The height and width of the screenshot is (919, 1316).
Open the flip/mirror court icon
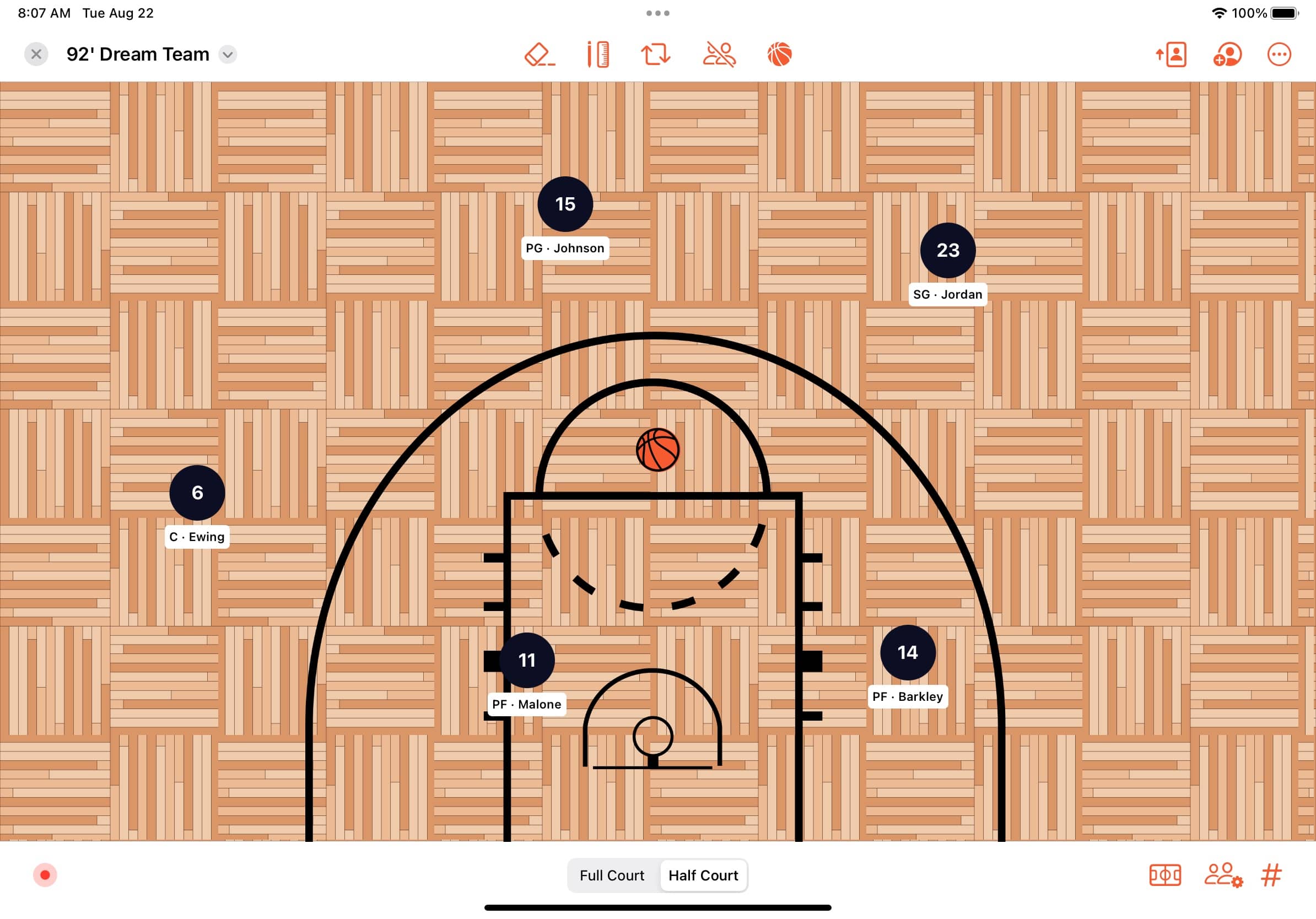point(657,54)
